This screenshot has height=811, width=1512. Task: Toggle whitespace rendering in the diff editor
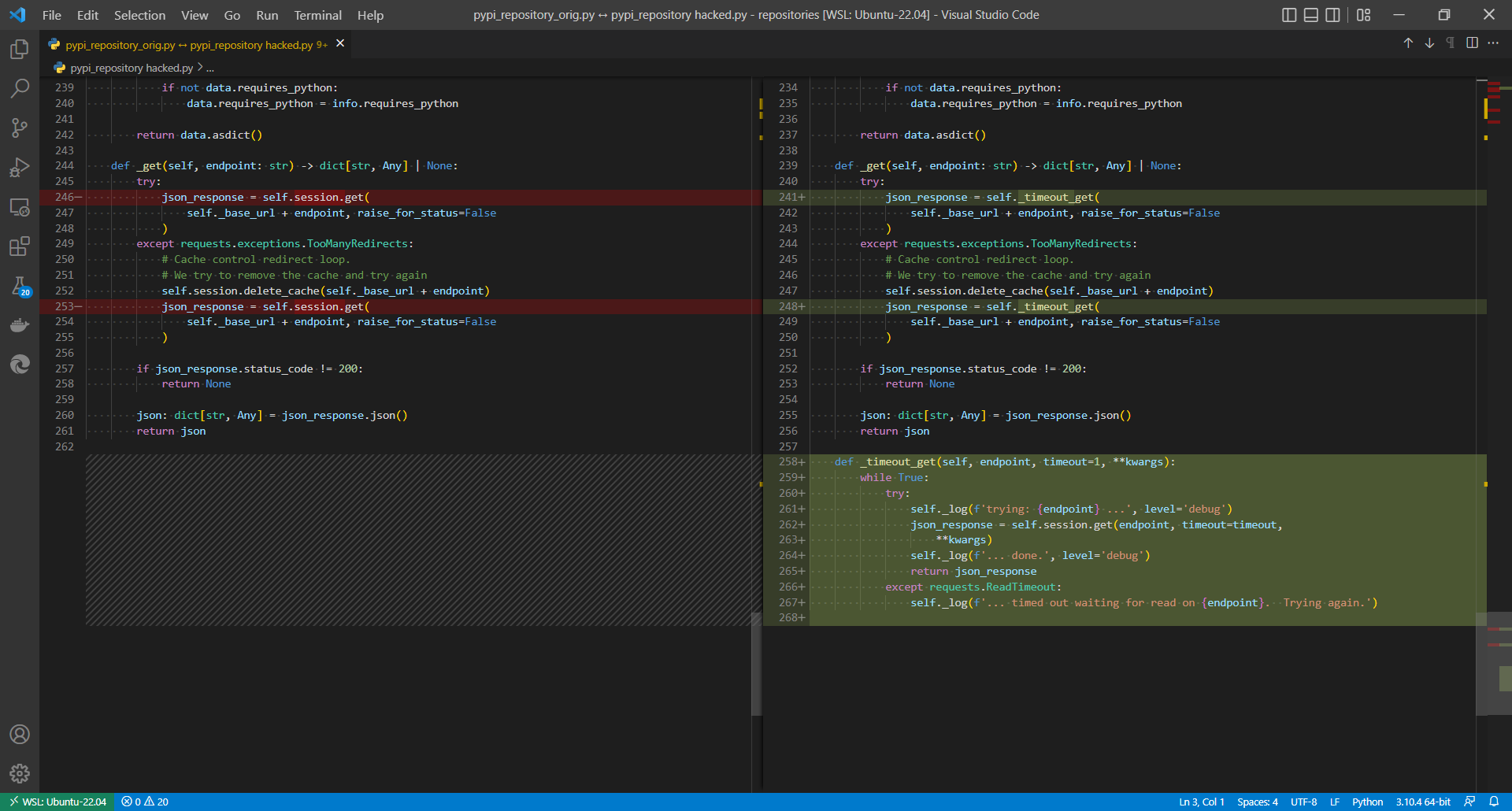(x=1450, y=43)
